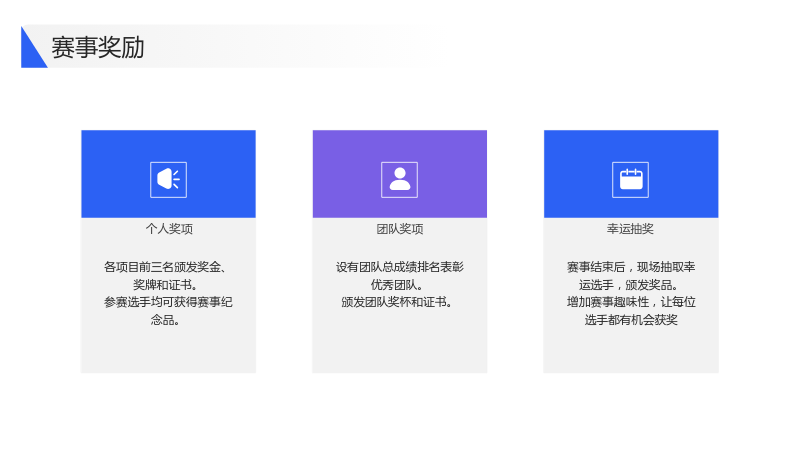Click text 选手都有机会获奖 in third card
800x450 pixels.
631,320
